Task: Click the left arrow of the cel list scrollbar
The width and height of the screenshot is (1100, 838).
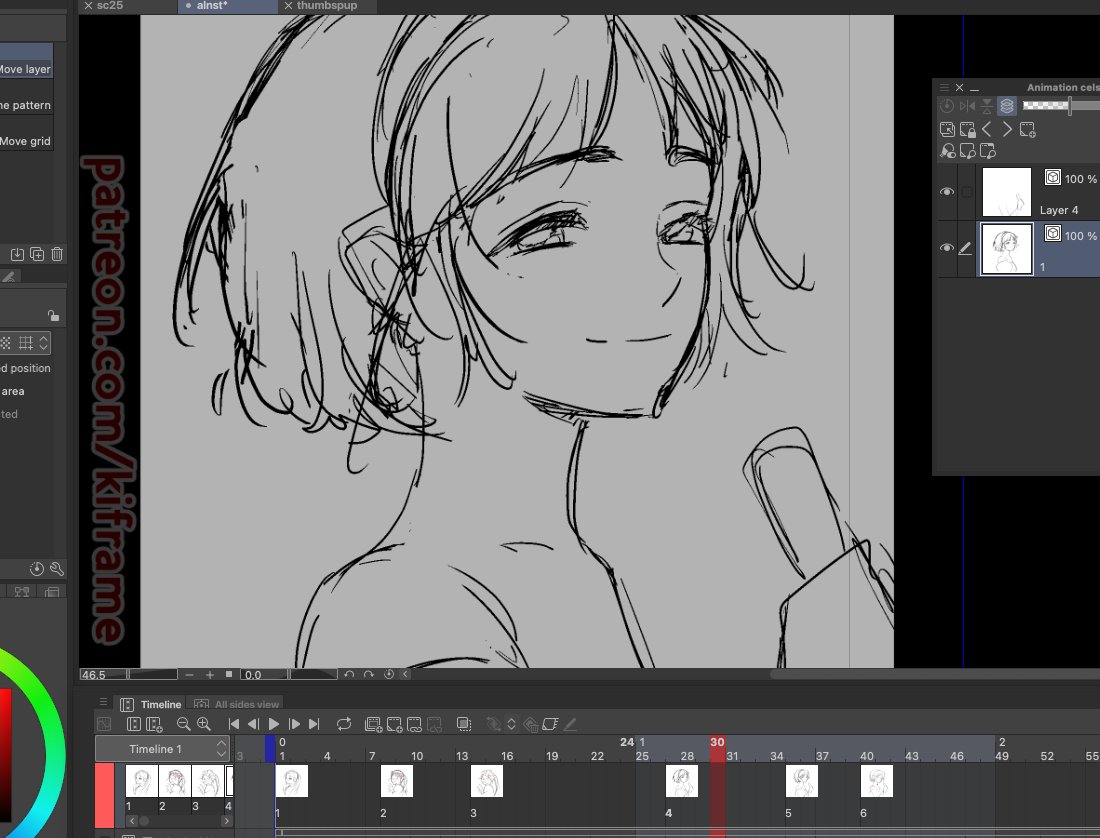Action: click(132, 820)
